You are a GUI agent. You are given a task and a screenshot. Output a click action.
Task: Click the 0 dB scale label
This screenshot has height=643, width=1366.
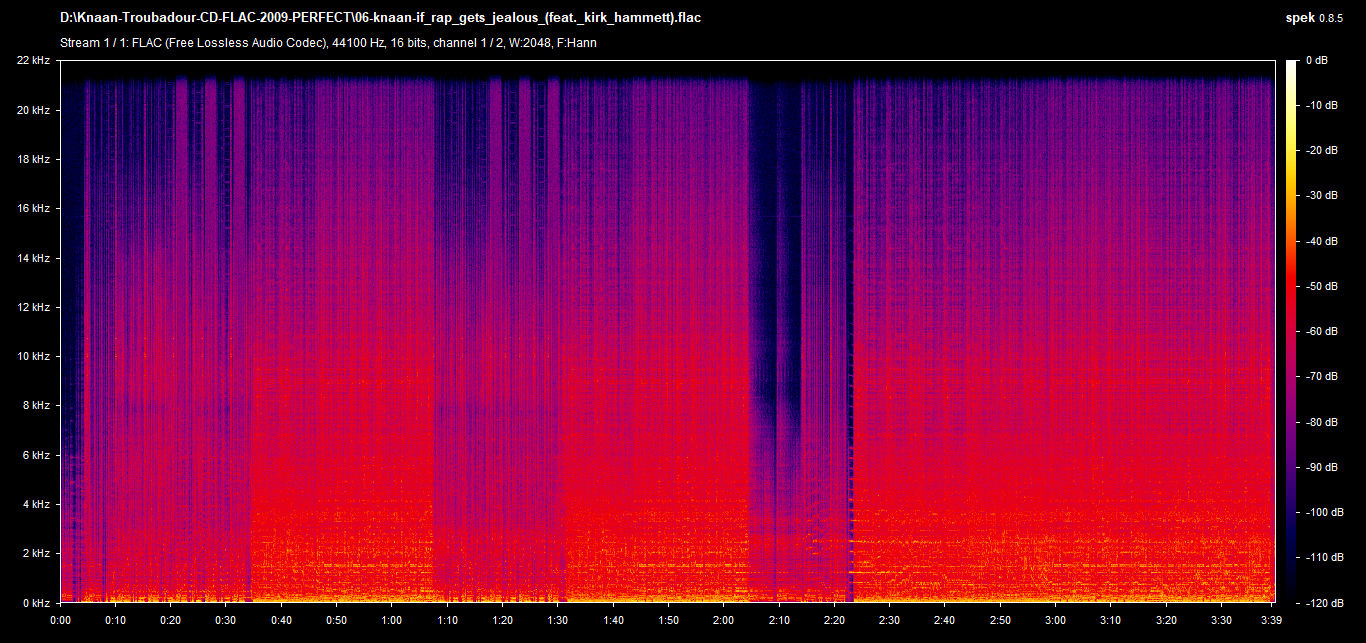(1317, 61)
